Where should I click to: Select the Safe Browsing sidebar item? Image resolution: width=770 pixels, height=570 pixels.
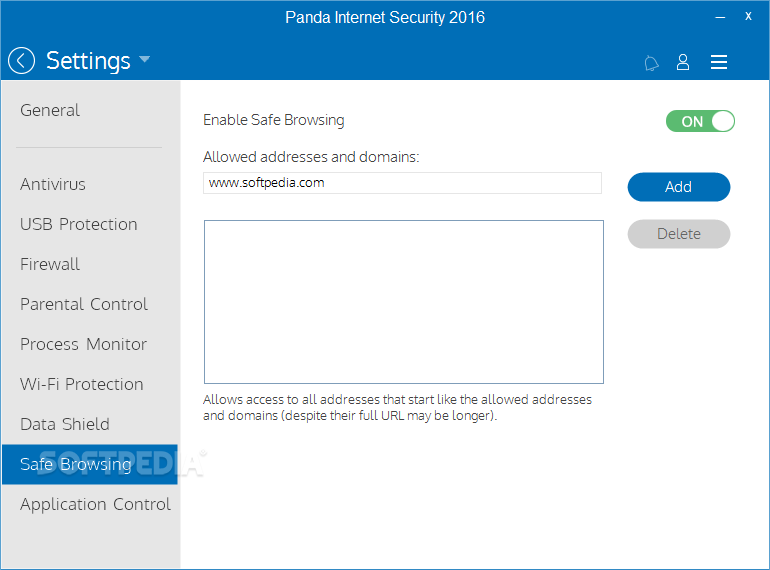89,464
